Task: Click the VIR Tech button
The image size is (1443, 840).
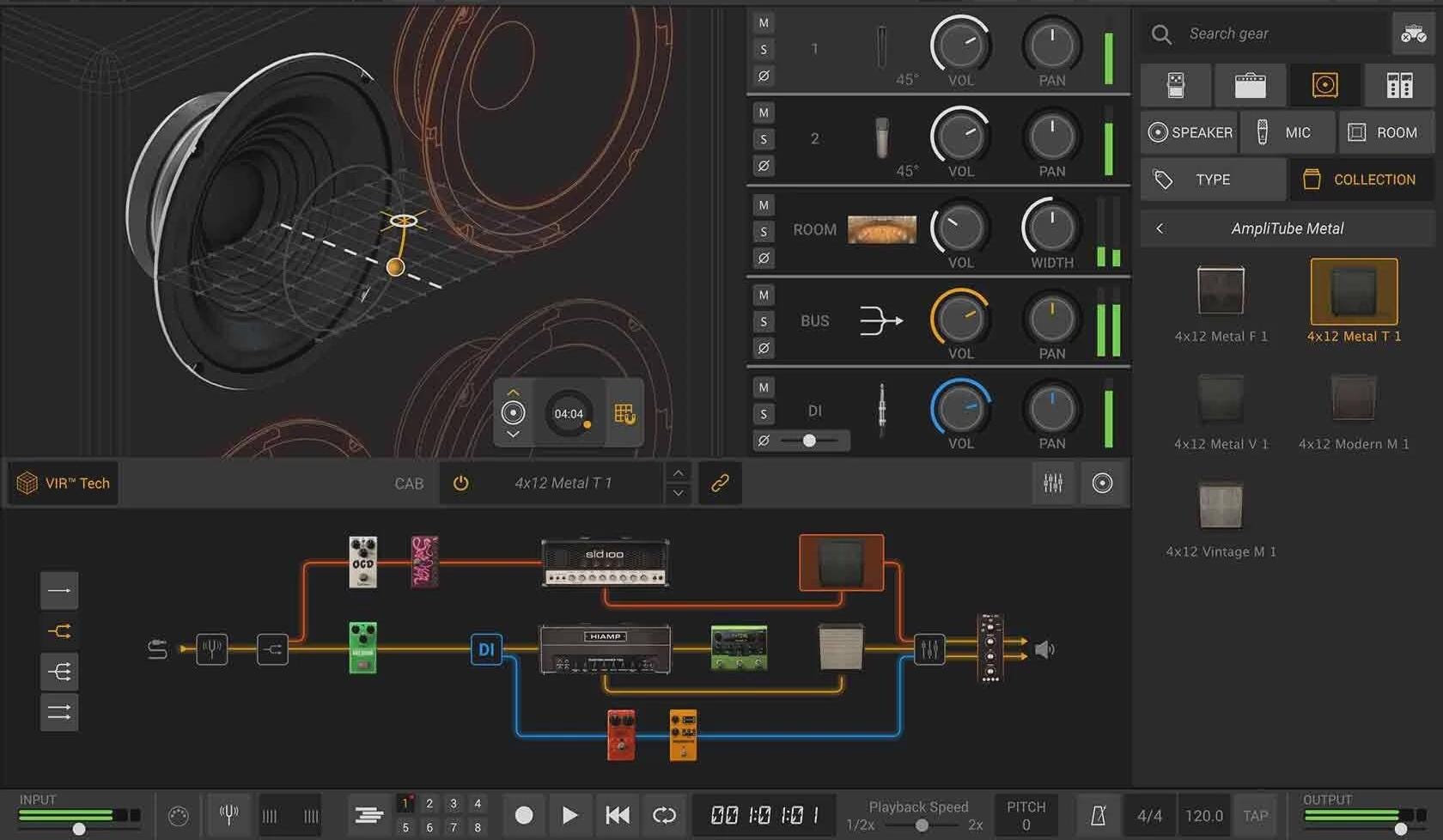Action: (64, 483)
